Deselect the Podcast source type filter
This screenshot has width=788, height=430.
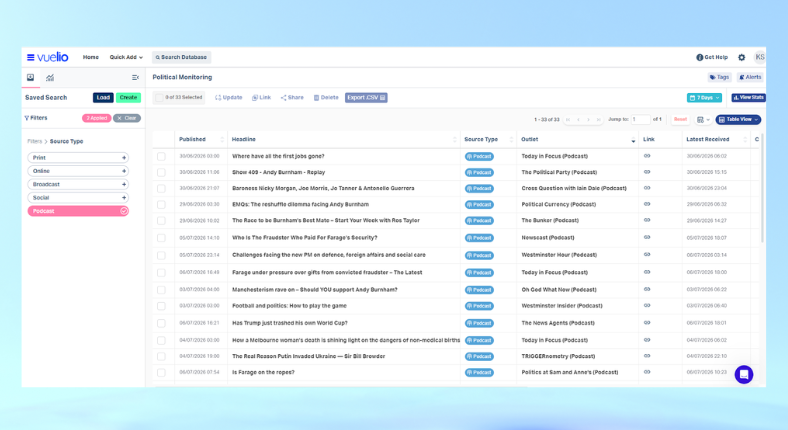[x=78, y=211]
